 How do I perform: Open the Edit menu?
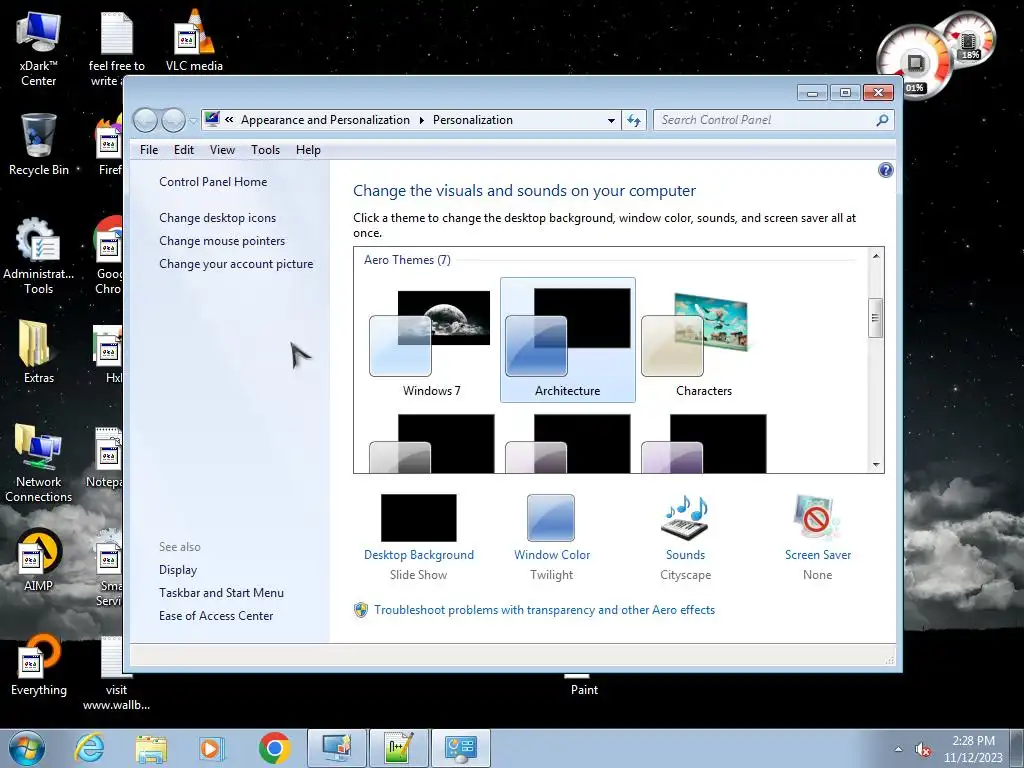point(184,150)
